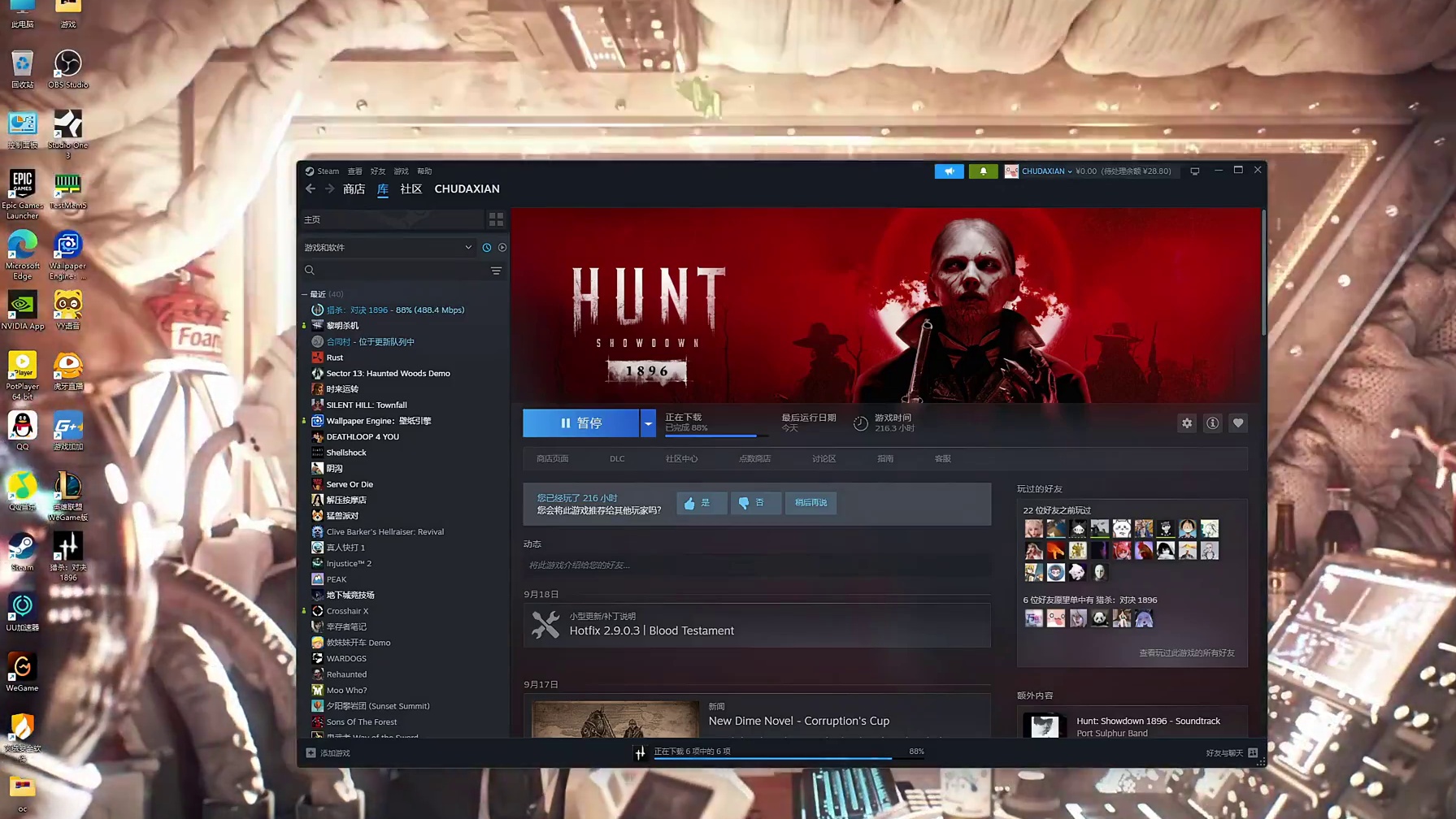Screen dimensions: 1456x819
Task: Open CHUDAXIAN profile tab
Action: coord(467,189)
